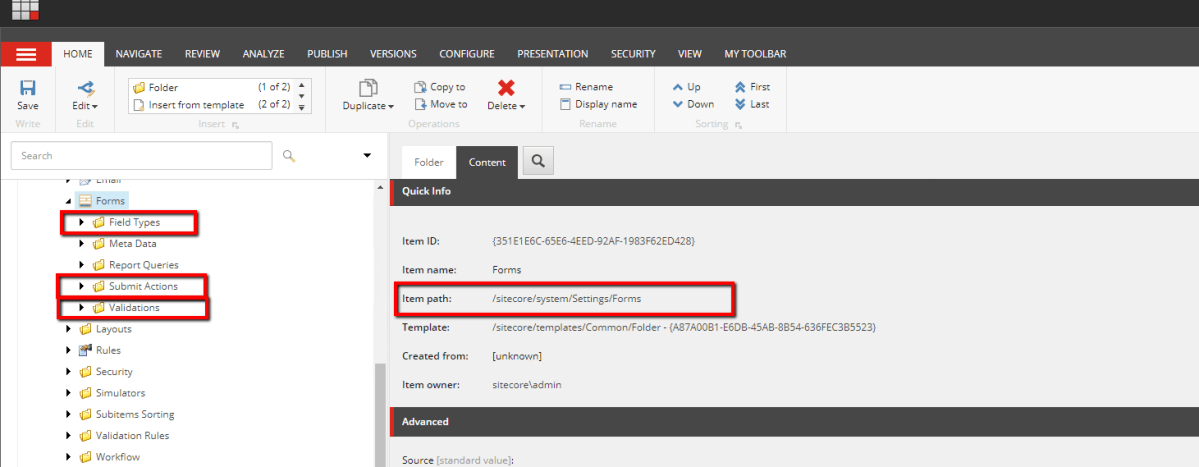Click the red Delete X icon
Screen dimensions: 1199x467
506,88
